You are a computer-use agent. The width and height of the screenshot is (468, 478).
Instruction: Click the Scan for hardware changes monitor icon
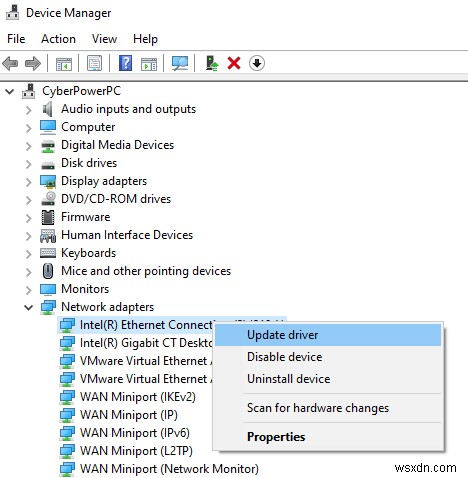tap(180, 63)
